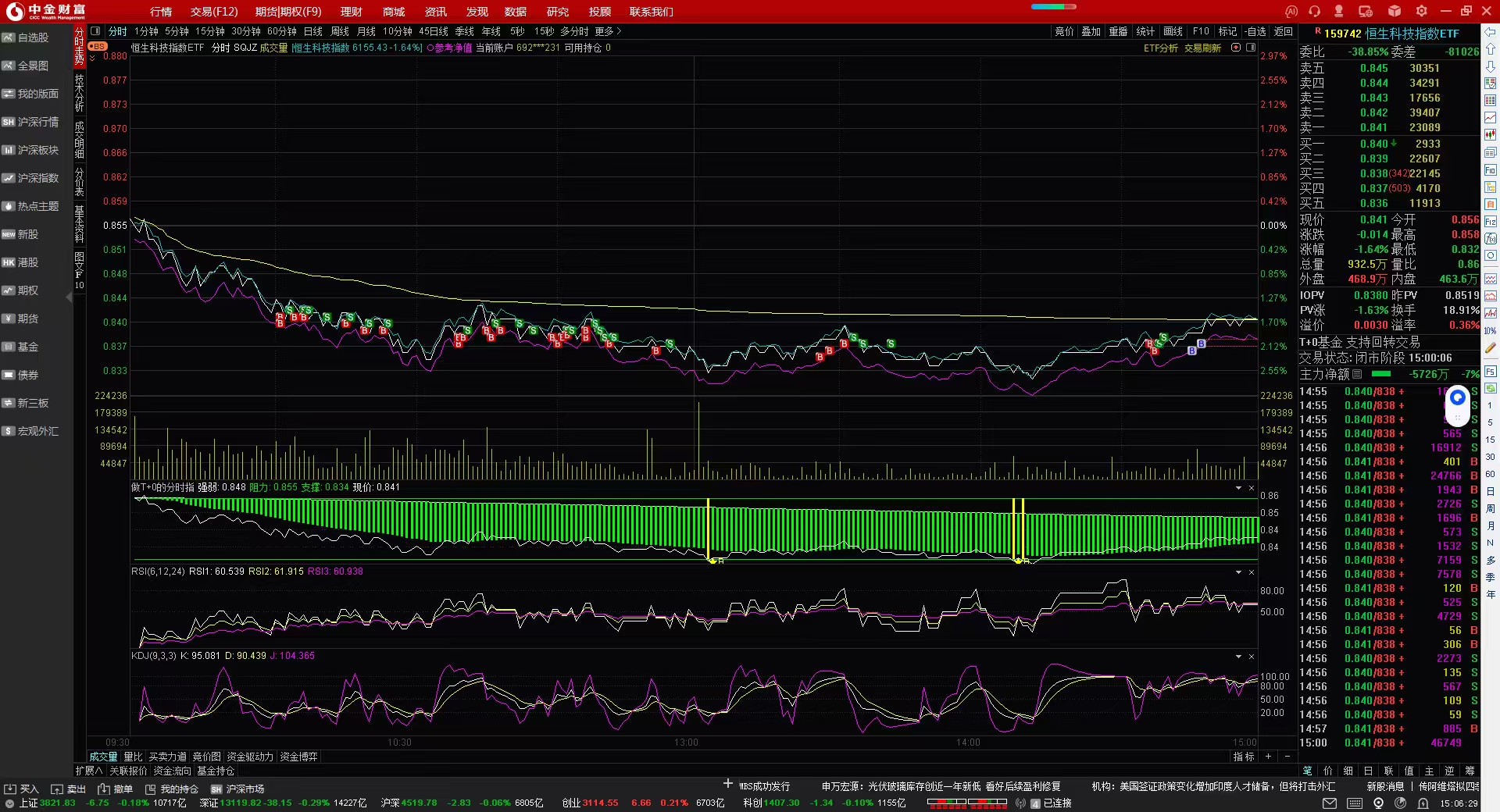
Task: Click the location pin icon in status bar
Action: coord(1379,803)
